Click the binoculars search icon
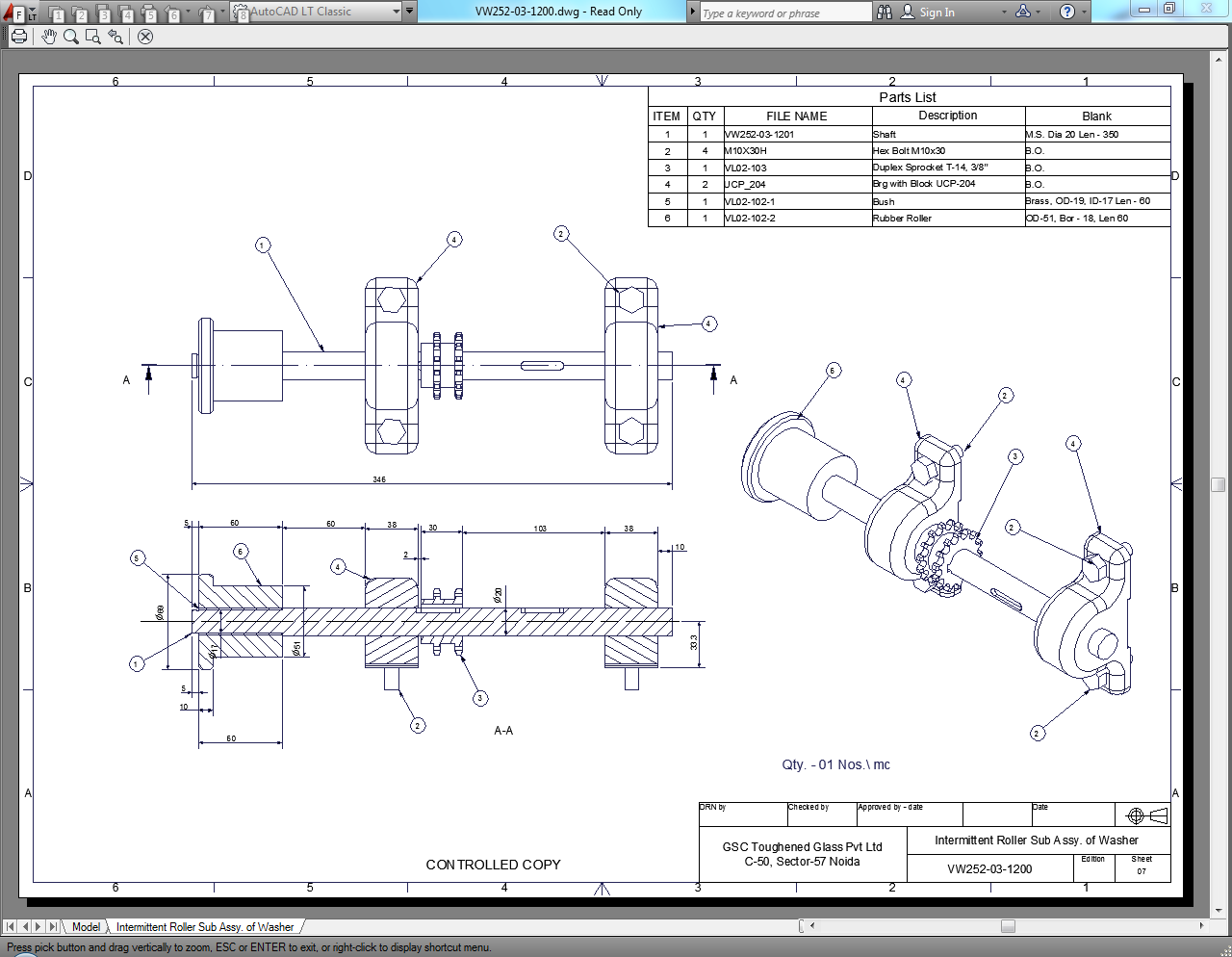The height and width of the screenshot is (957, 1232). click(x=885, y=12)
